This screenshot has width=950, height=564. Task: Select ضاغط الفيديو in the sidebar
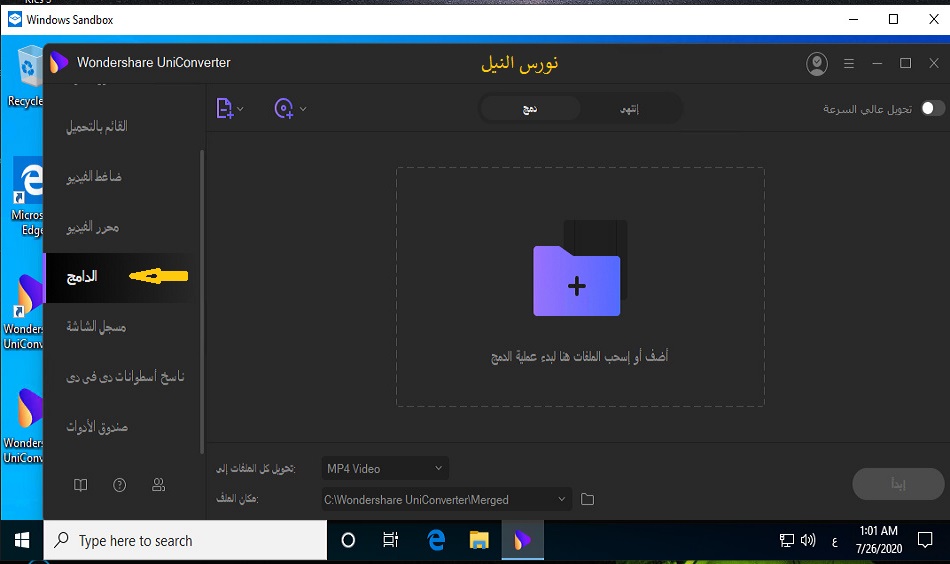94,177
